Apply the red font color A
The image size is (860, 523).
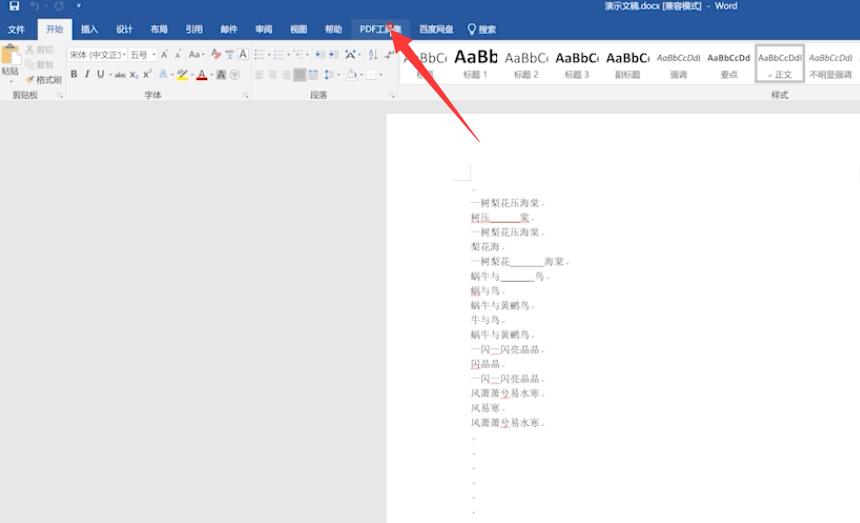point(202,75)
